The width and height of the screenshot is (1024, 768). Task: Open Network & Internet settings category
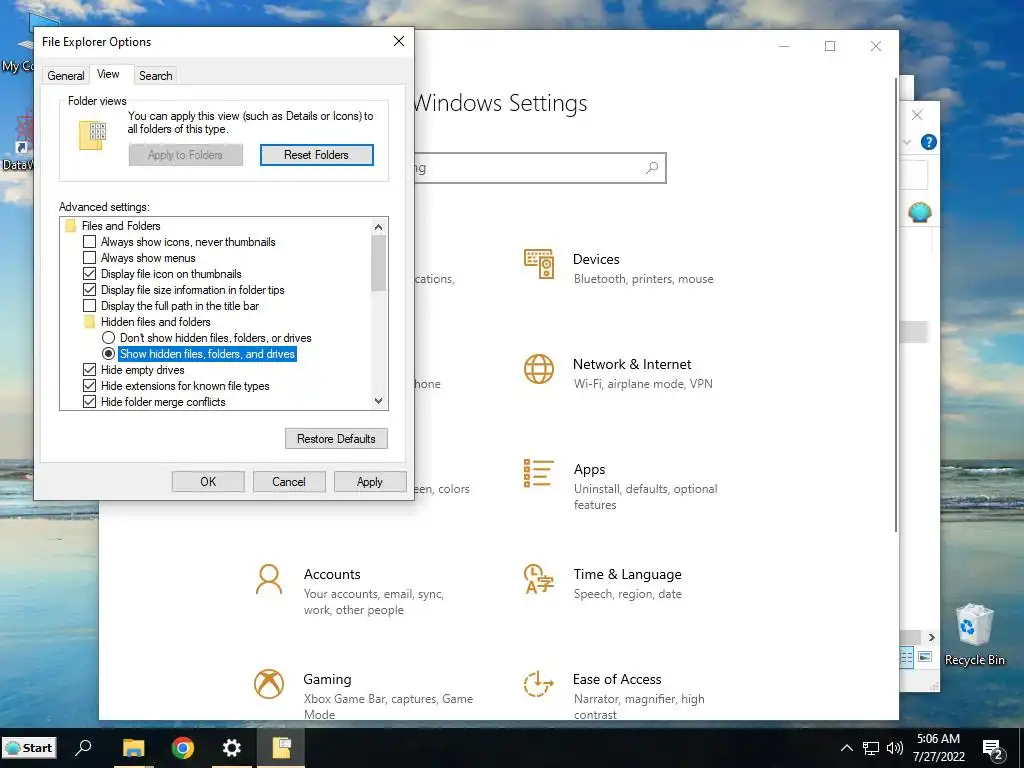[618, 374]
